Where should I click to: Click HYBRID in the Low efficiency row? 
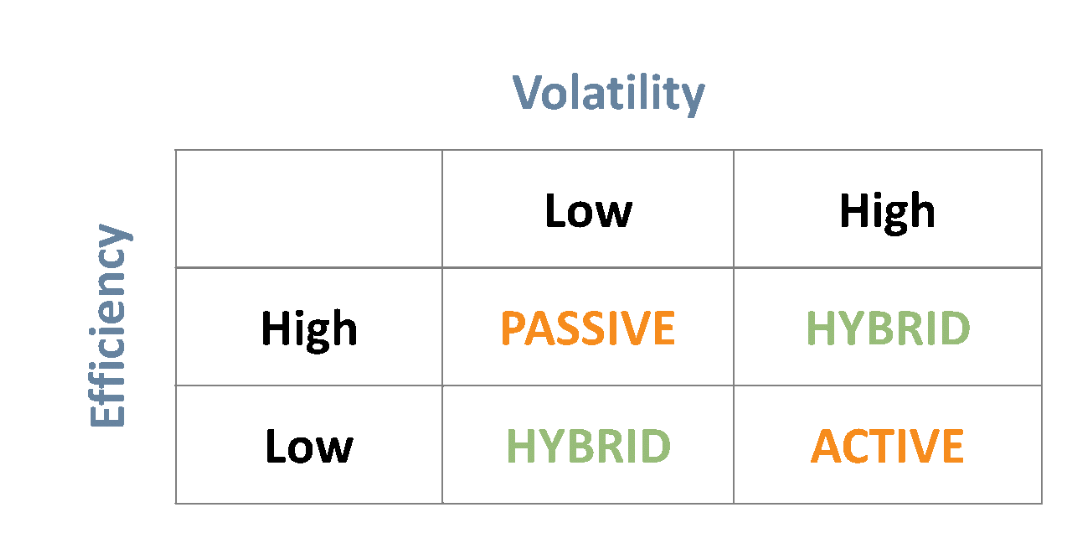pos(588,446)
